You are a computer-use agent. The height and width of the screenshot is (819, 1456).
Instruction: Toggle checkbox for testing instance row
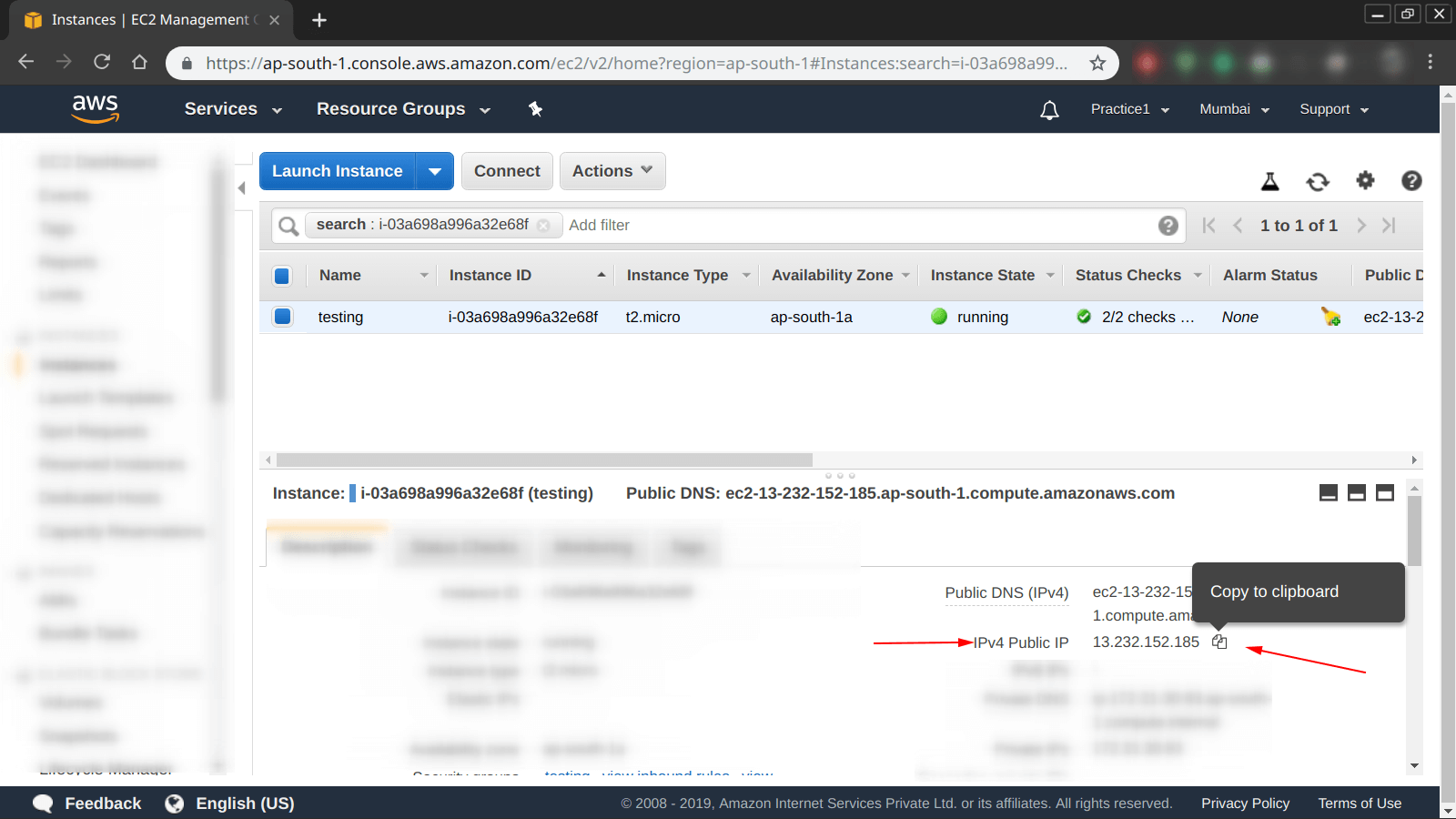point(282,317)
